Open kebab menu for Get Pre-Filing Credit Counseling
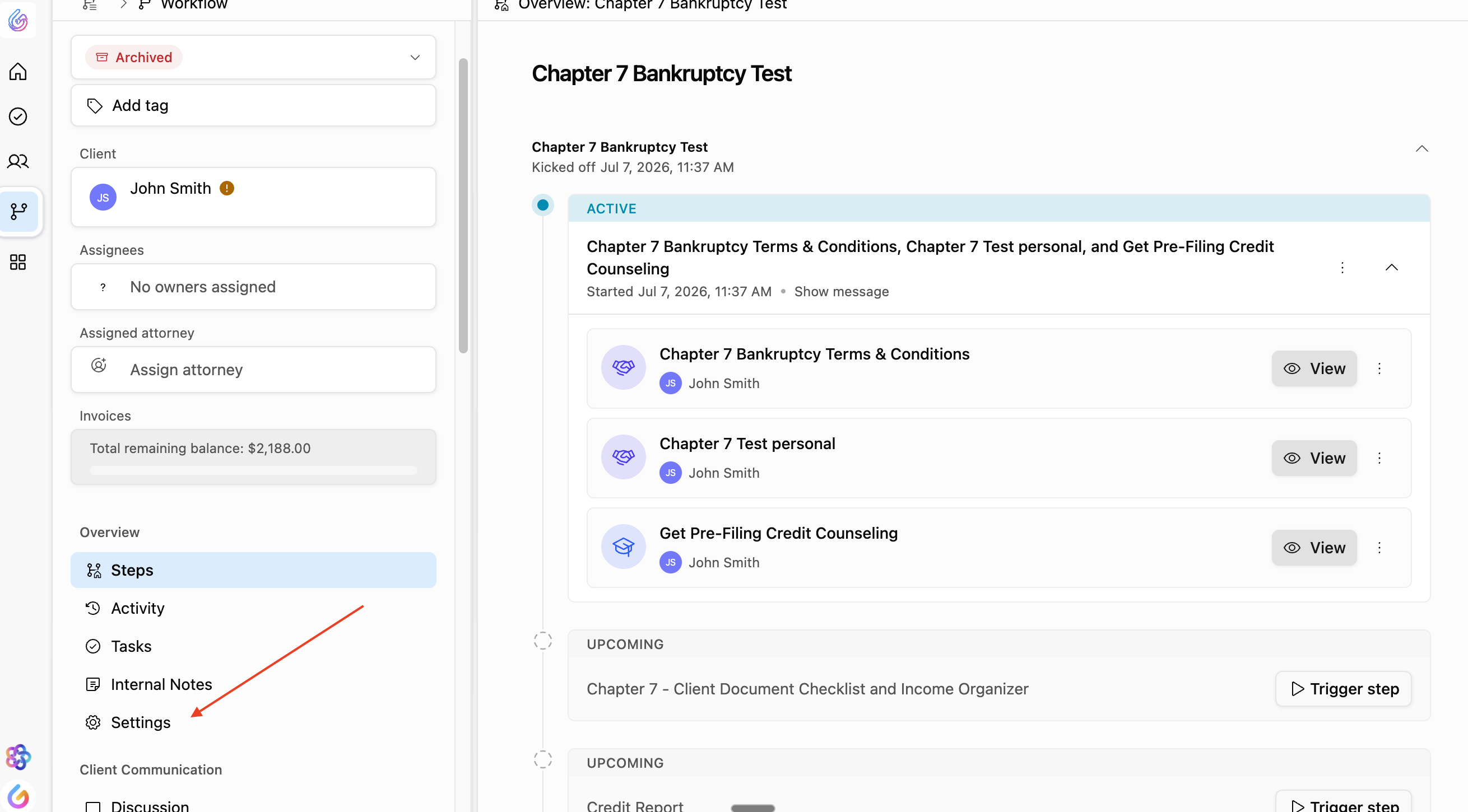1468x812 pixels. click(1379, 548)
